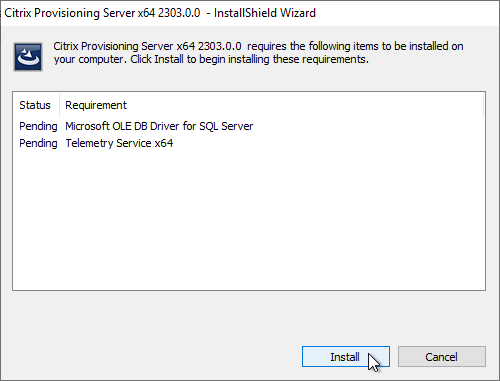The image size is (500, 381).
Task: Click the InstallShield Wizard title bar
Action: point(250,13)
